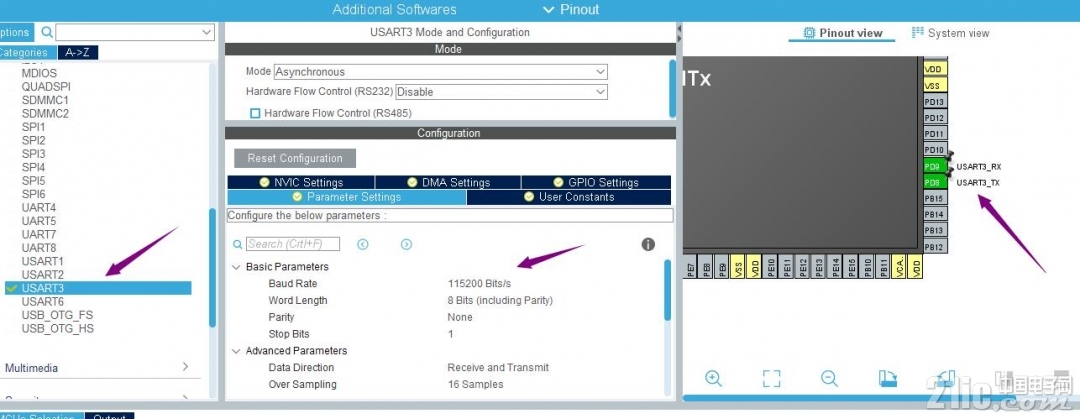Open the parameter info icon
This screenshot has width=1080, height=419.
[648, 244]
